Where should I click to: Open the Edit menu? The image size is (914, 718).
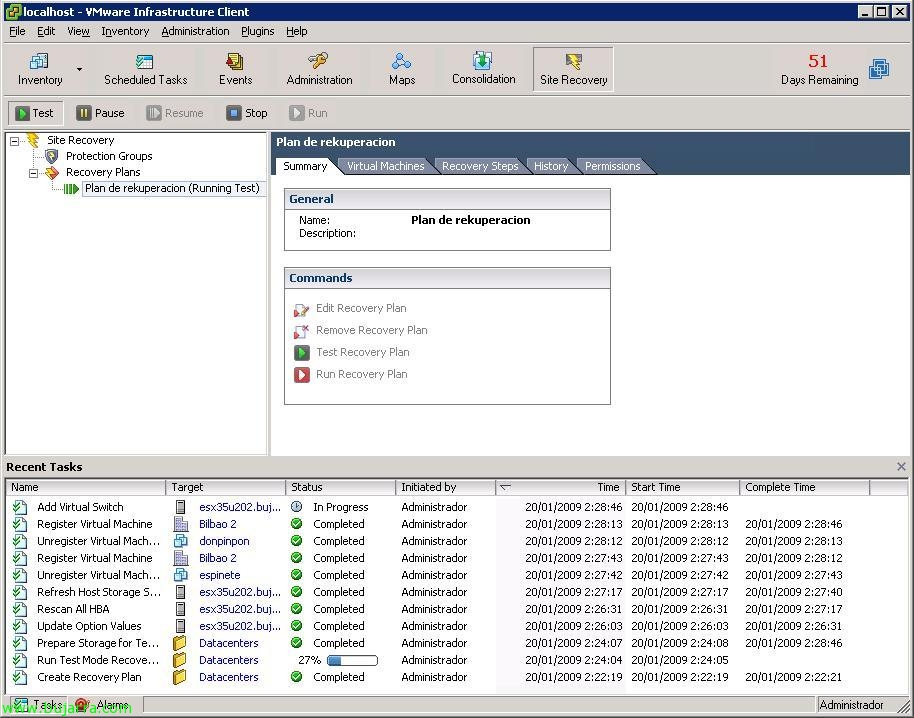46,31
